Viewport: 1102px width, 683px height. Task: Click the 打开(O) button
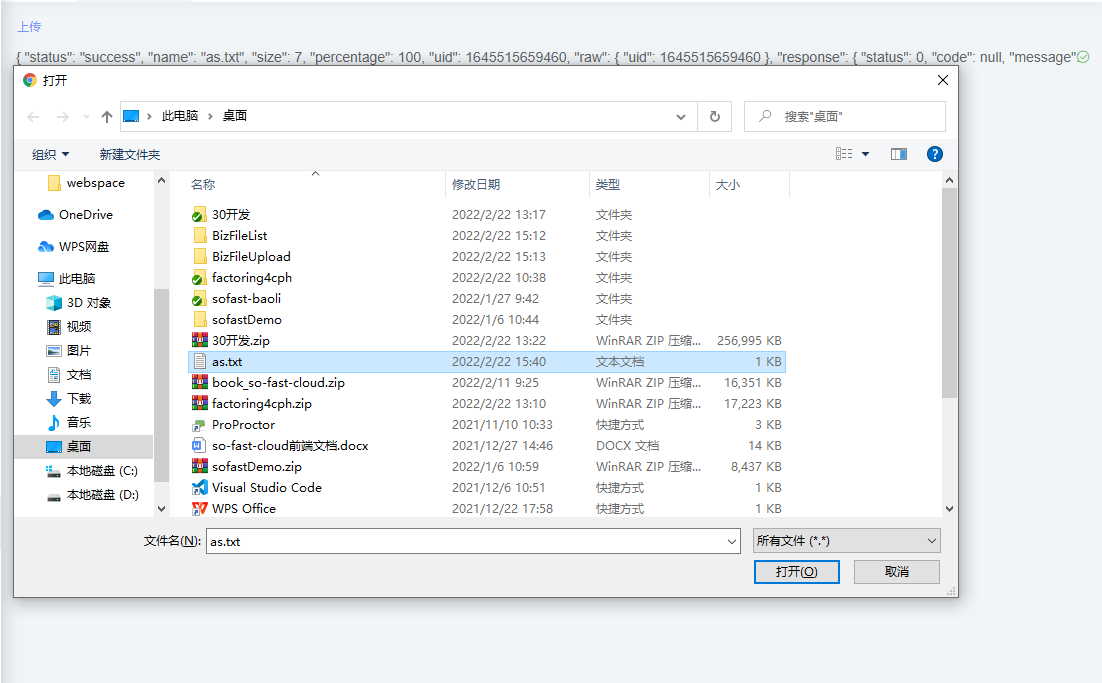click(796, 572)
